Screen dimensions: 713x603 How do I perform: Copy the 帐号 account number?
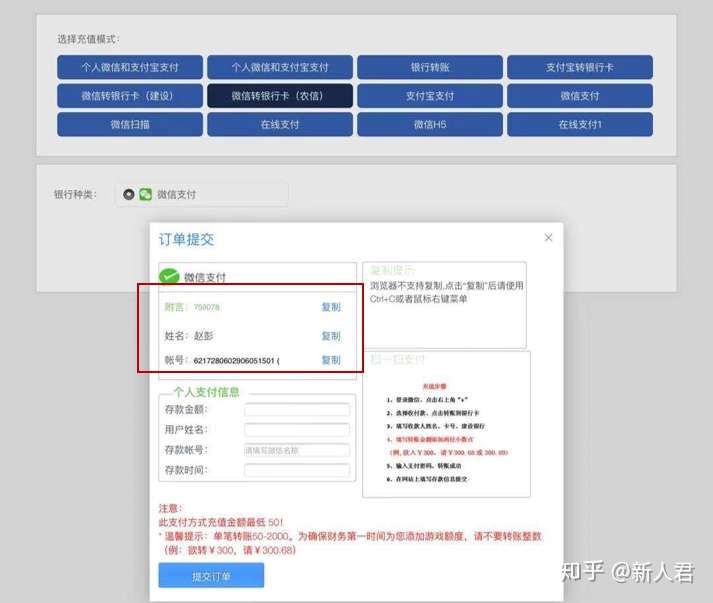tap(331, 360)
